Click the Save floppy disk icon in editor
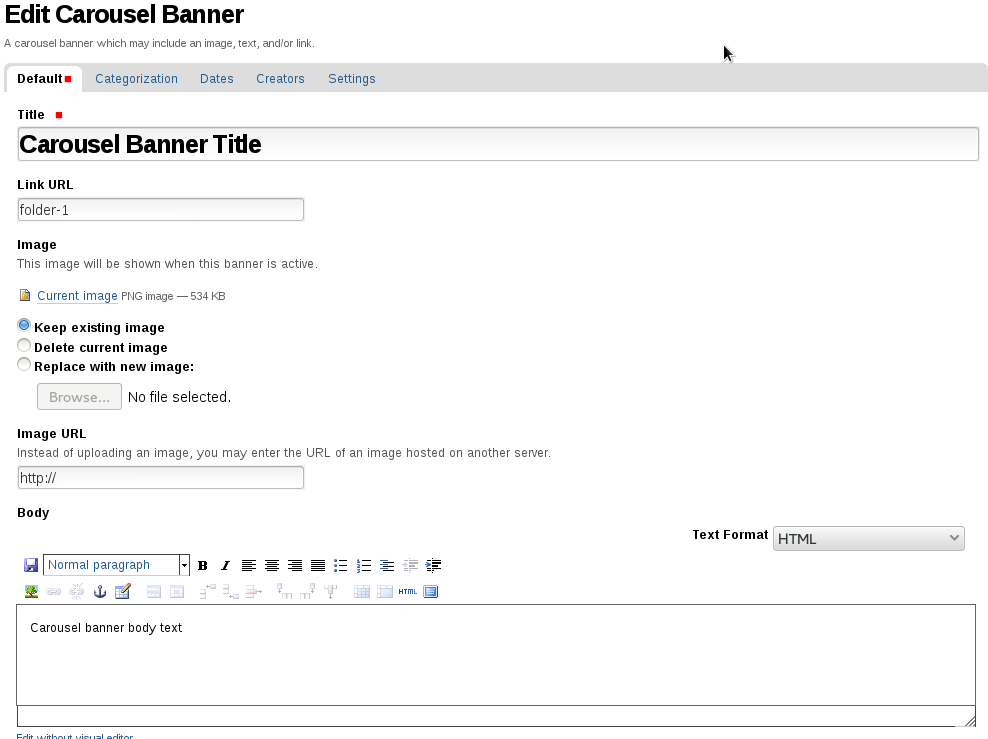Image resolution: width=988 pixels, height=739 pixels. click(31, 565)
